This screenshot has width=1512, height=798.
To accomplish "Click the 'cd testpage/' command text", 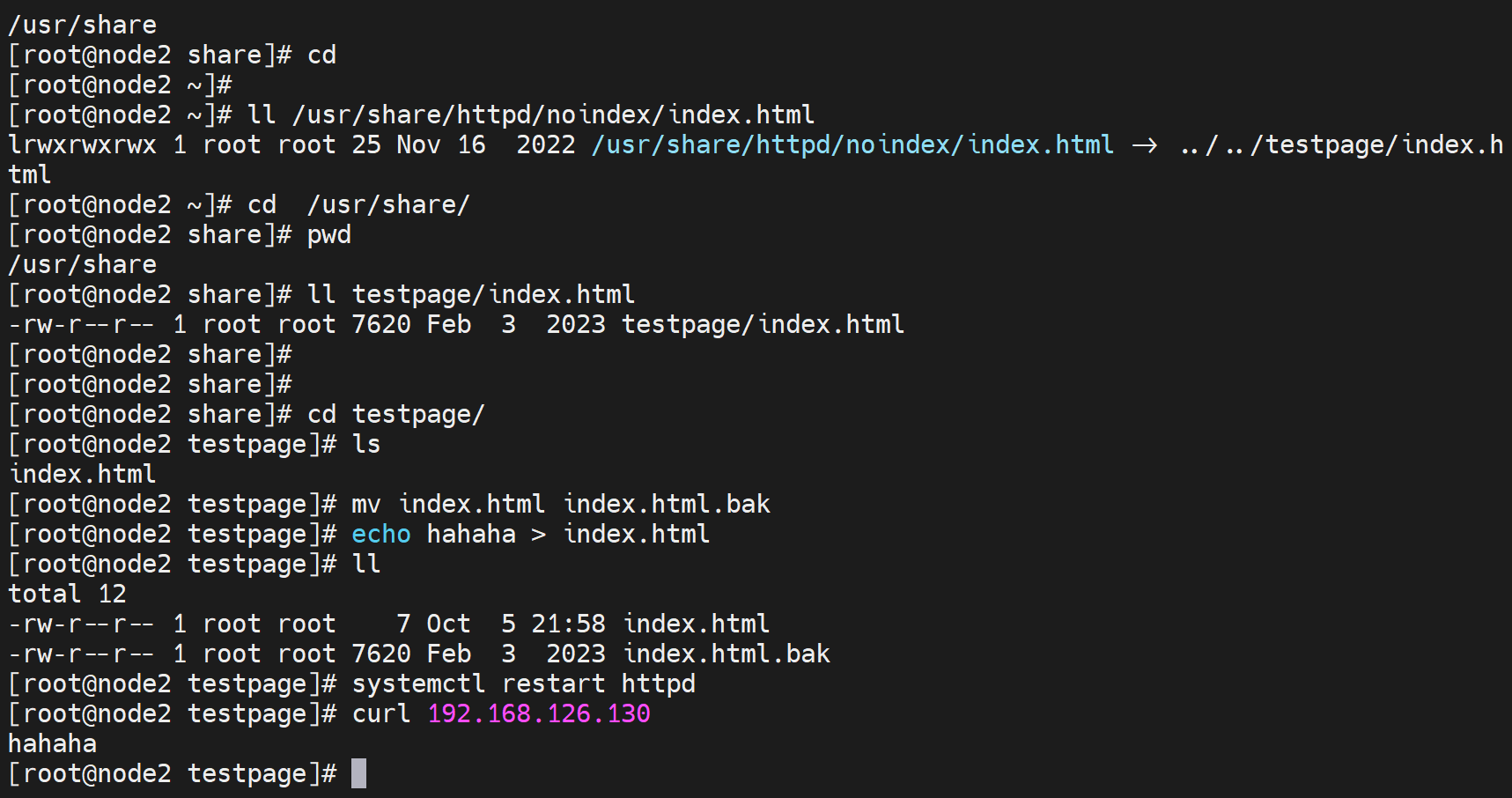I will (395, 414).
